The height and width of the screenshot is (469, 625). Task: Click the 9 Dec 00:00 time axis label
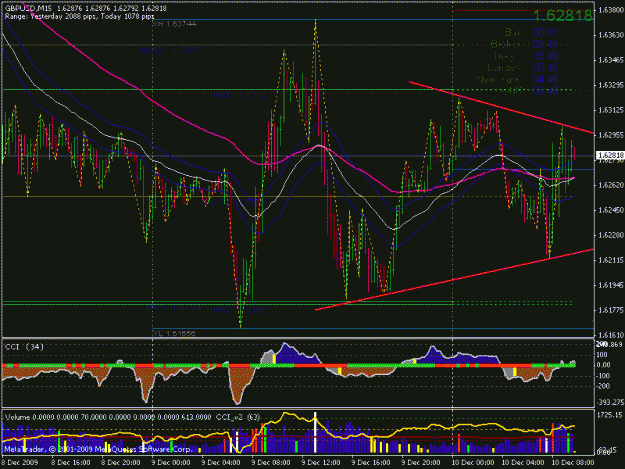tap(171, 463)
